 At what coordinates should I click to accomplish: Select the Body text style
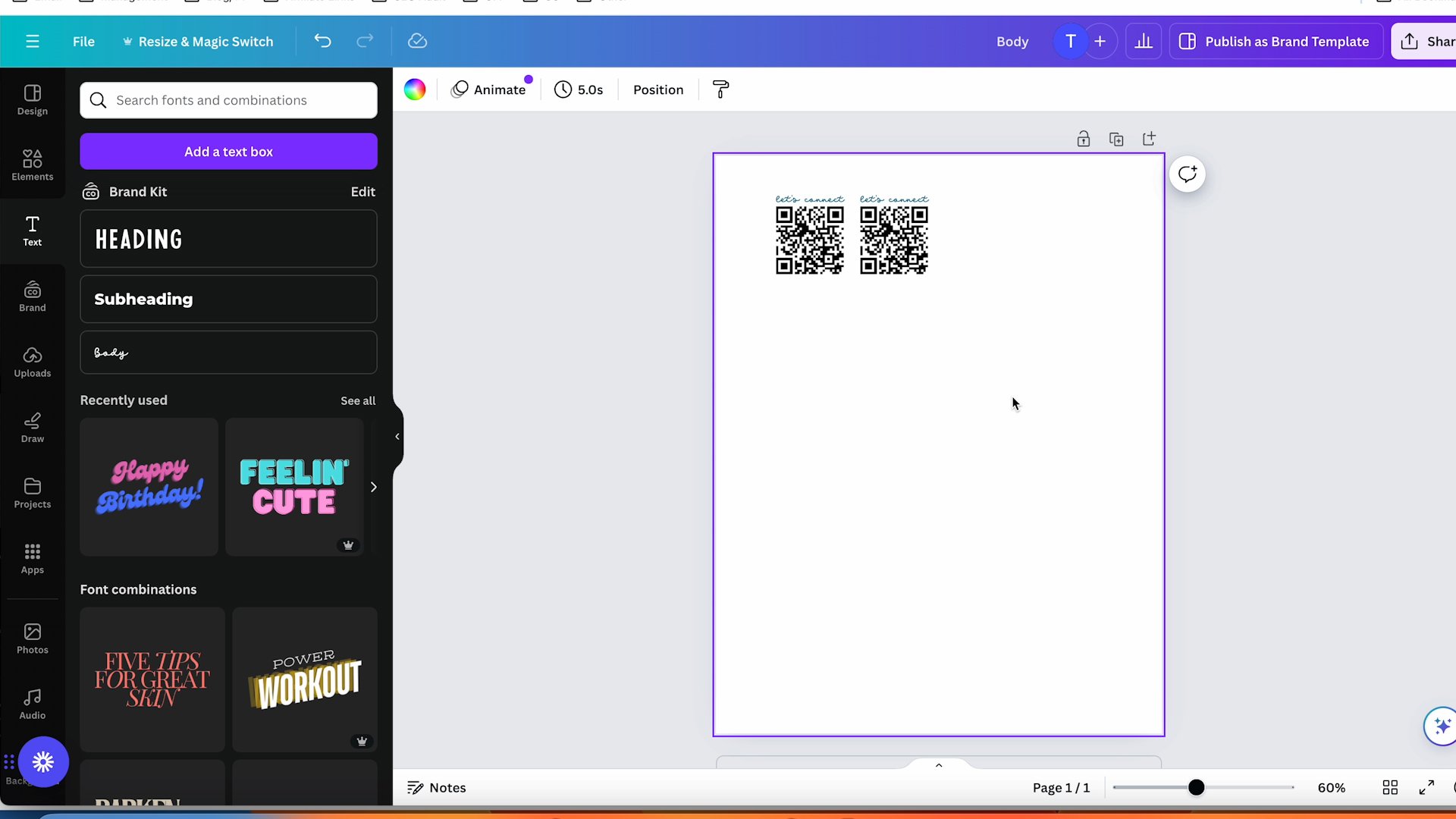point(229,353)
